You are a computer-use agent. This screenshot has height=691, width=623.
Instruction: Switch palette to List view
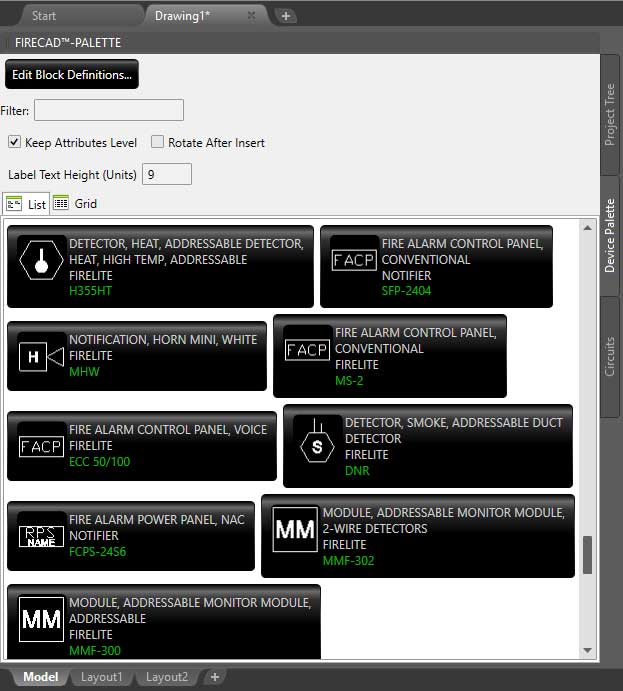[x=27, y=204]
